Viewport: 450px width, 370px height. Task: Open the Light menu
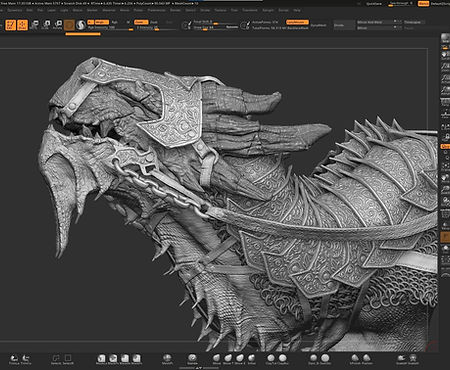pyautogui.click(x=64, y=10)
